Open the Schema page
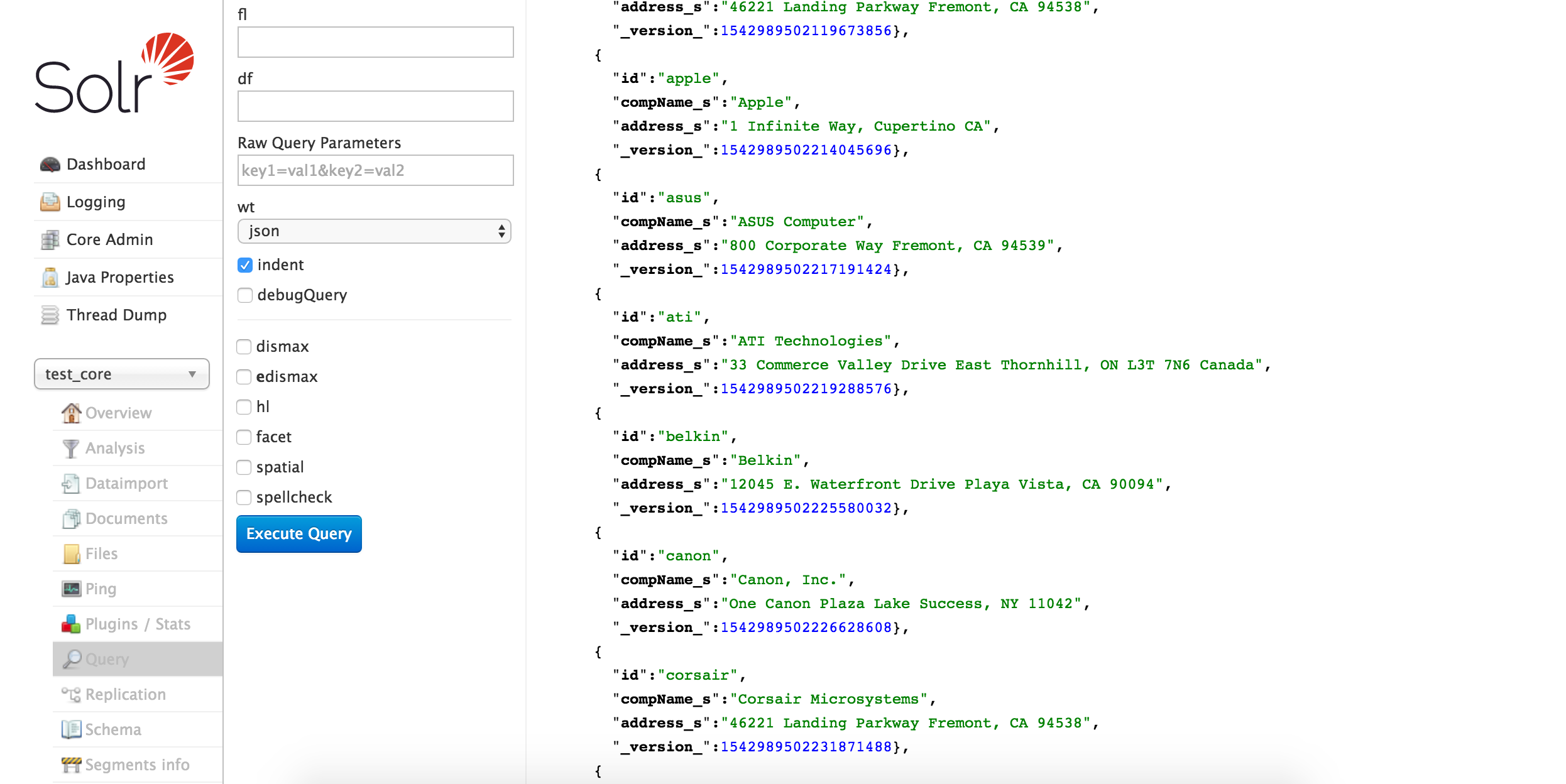 [x=113, y=730]
